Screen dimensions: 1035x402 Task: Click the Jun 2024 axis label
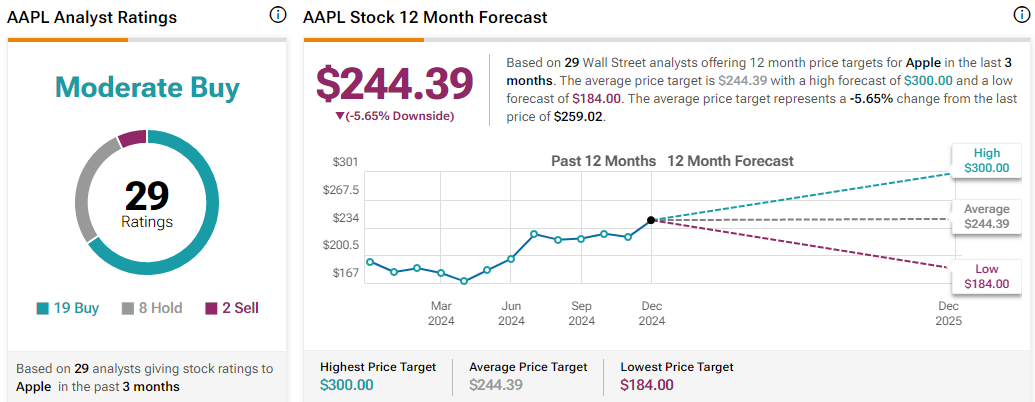click(x=511, y=312)
